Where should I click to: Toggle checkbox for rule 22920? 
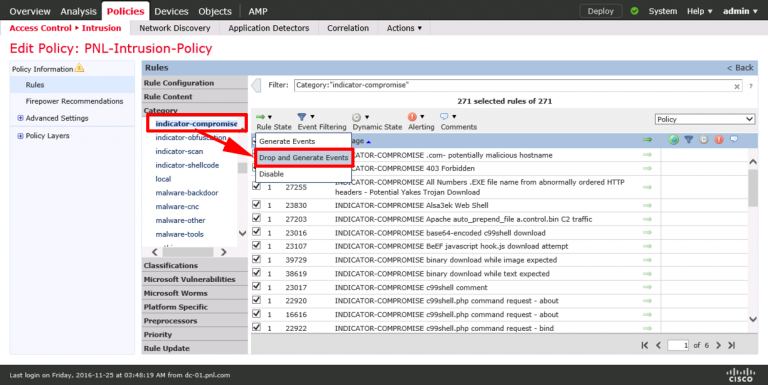[256, 300]
